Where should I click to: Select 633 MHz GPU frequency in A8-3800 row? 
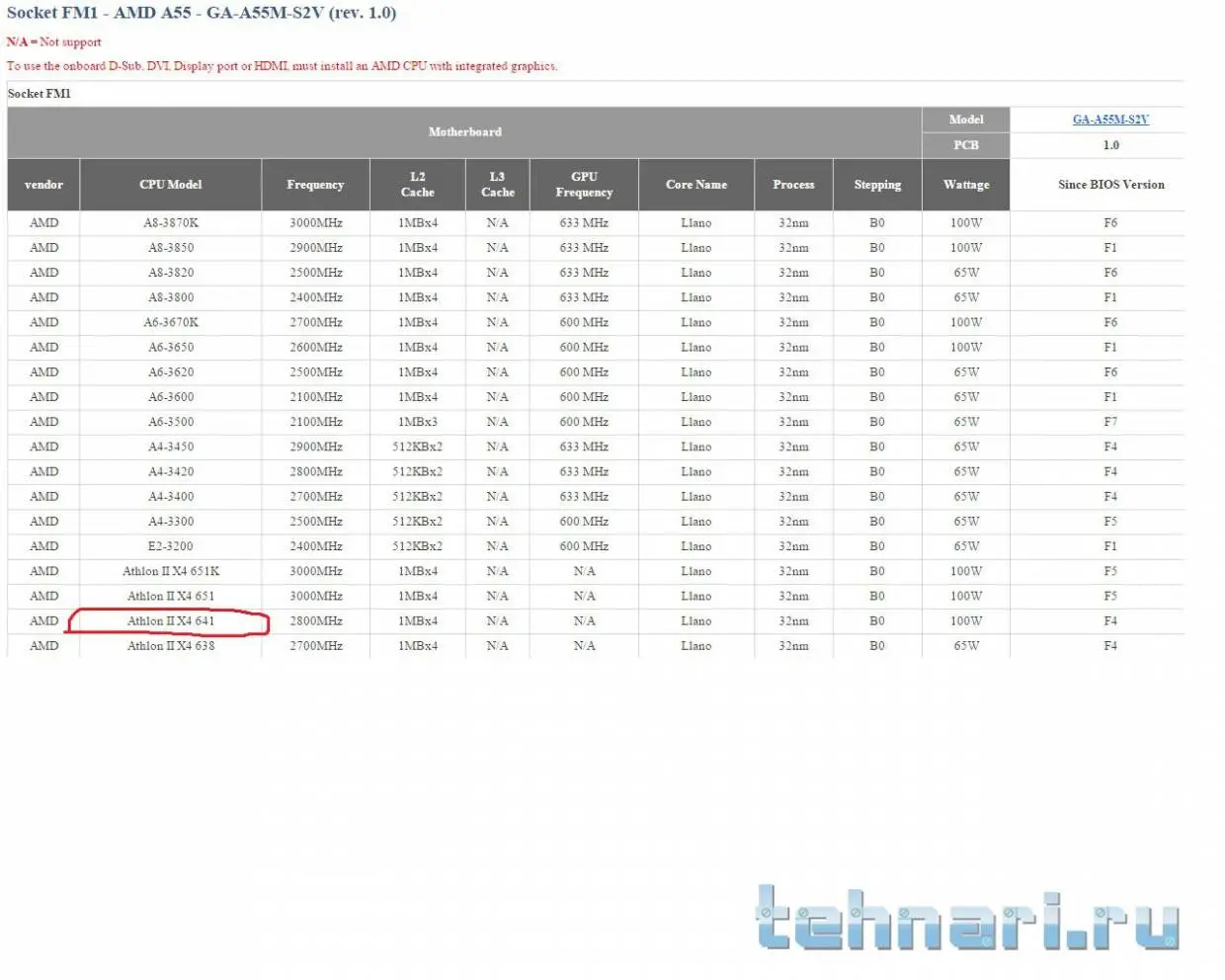pos(584,297)
